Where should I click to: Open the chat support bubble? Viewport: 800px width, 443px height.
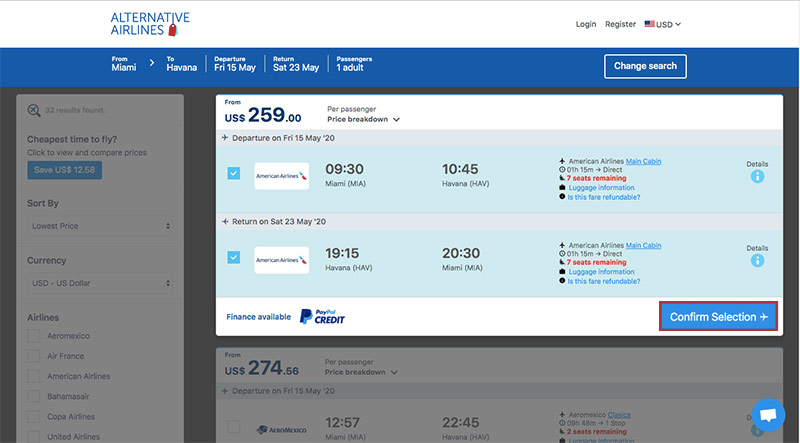[768, 415]
